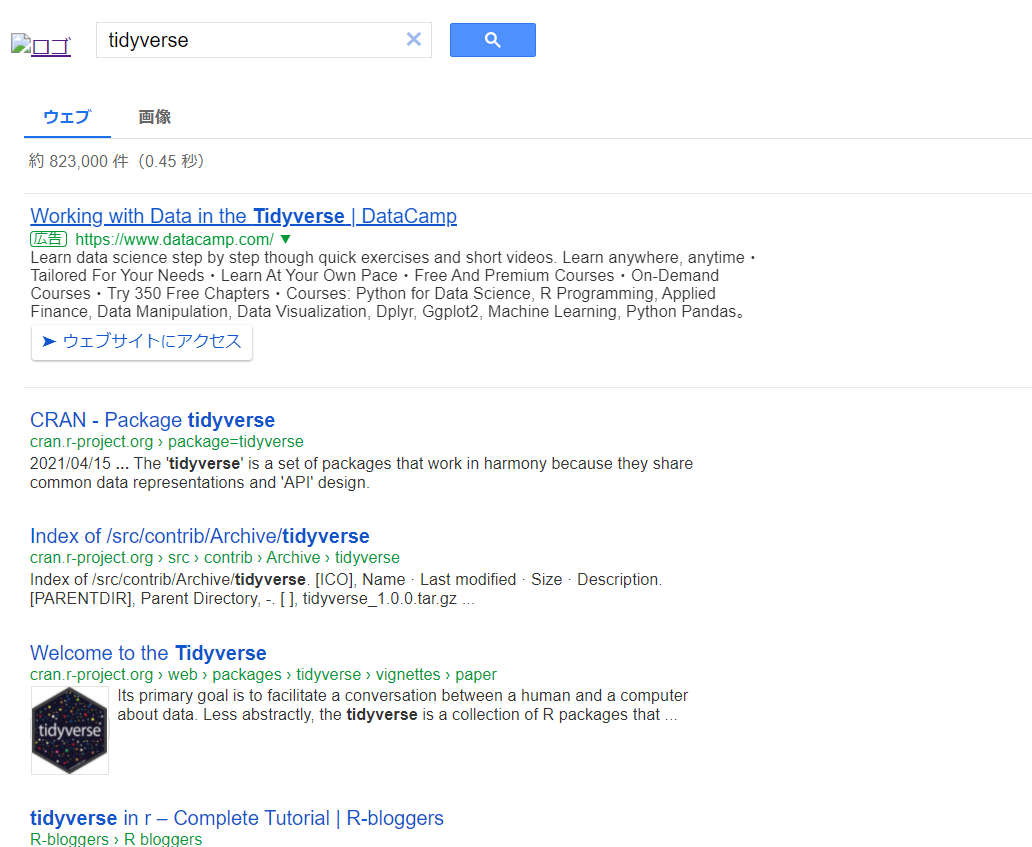Click the R-bloggers › R bloggers URL
1032x847 pixels.
(116, 839)
